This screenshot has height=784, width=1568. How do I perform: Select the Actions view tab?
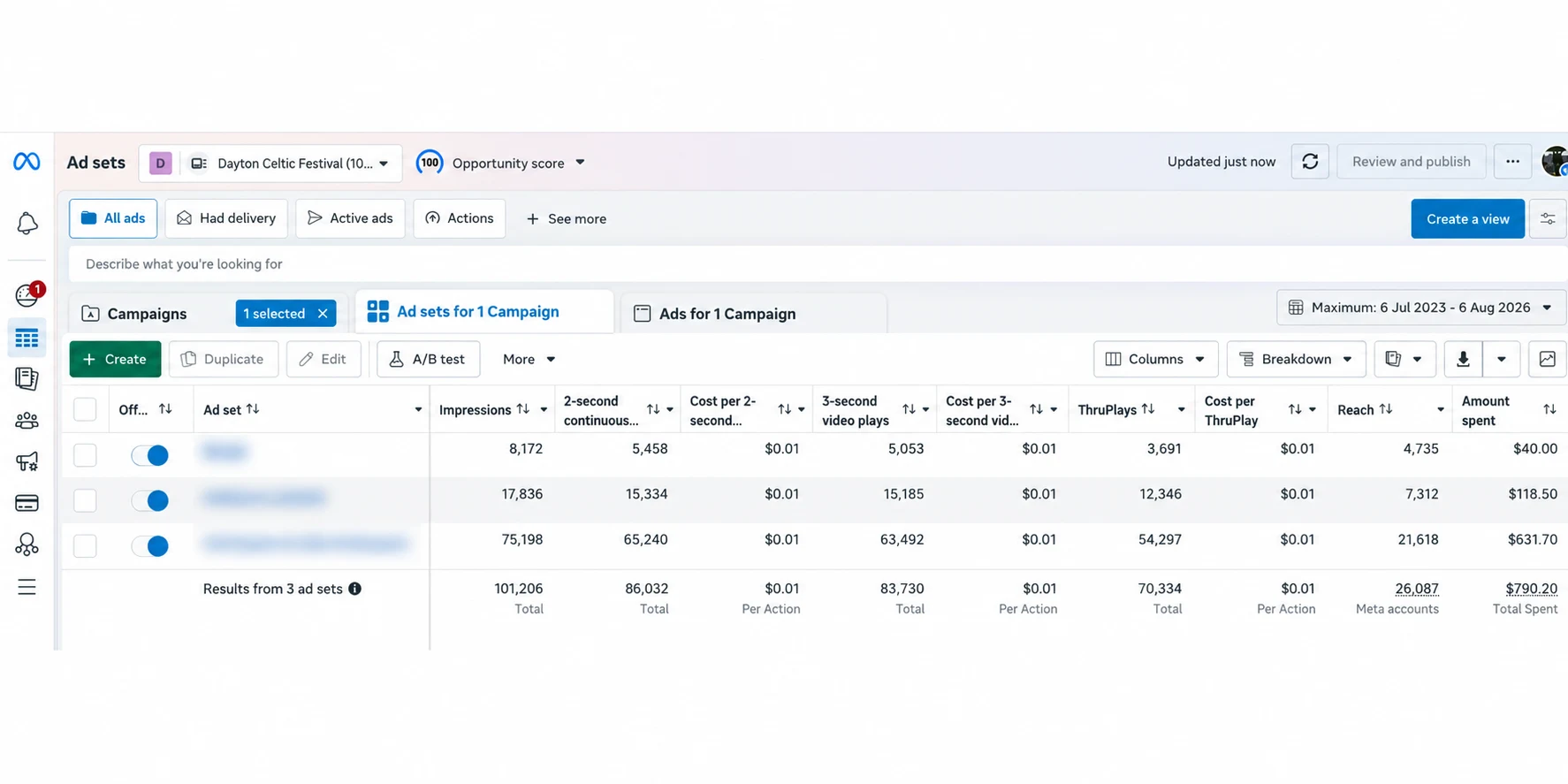(x=460, y=218)
